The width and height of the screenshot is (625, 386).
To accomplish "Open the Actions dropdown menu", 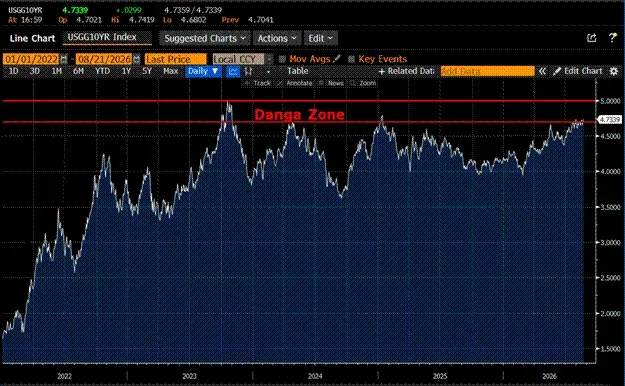I will tap(277, 38).
